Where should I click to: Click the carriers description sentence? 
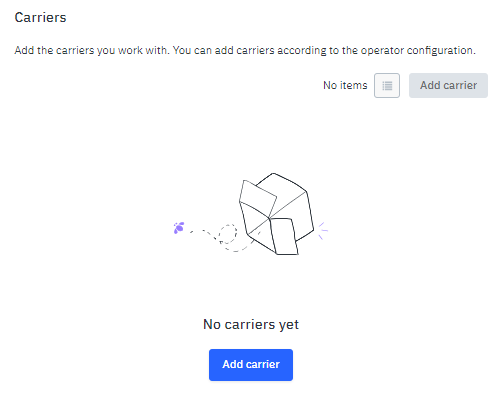[245, 50]
